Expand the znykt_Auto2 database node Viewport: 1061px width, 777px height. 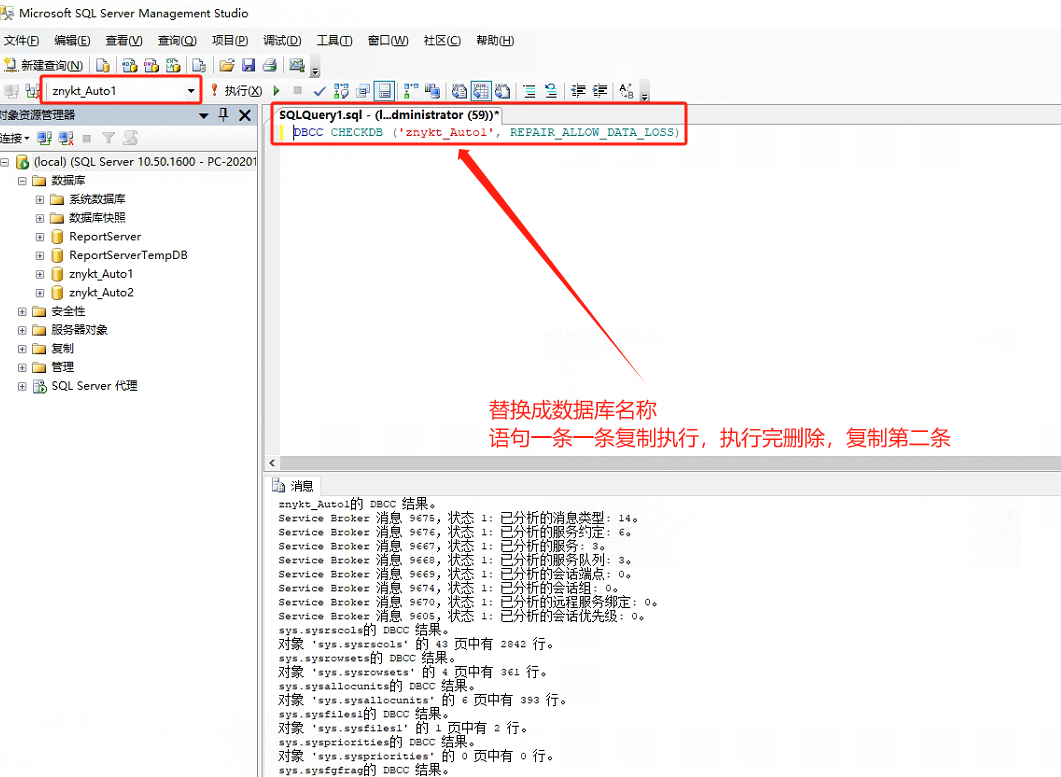pyautogui.click(x=40, y=293)
